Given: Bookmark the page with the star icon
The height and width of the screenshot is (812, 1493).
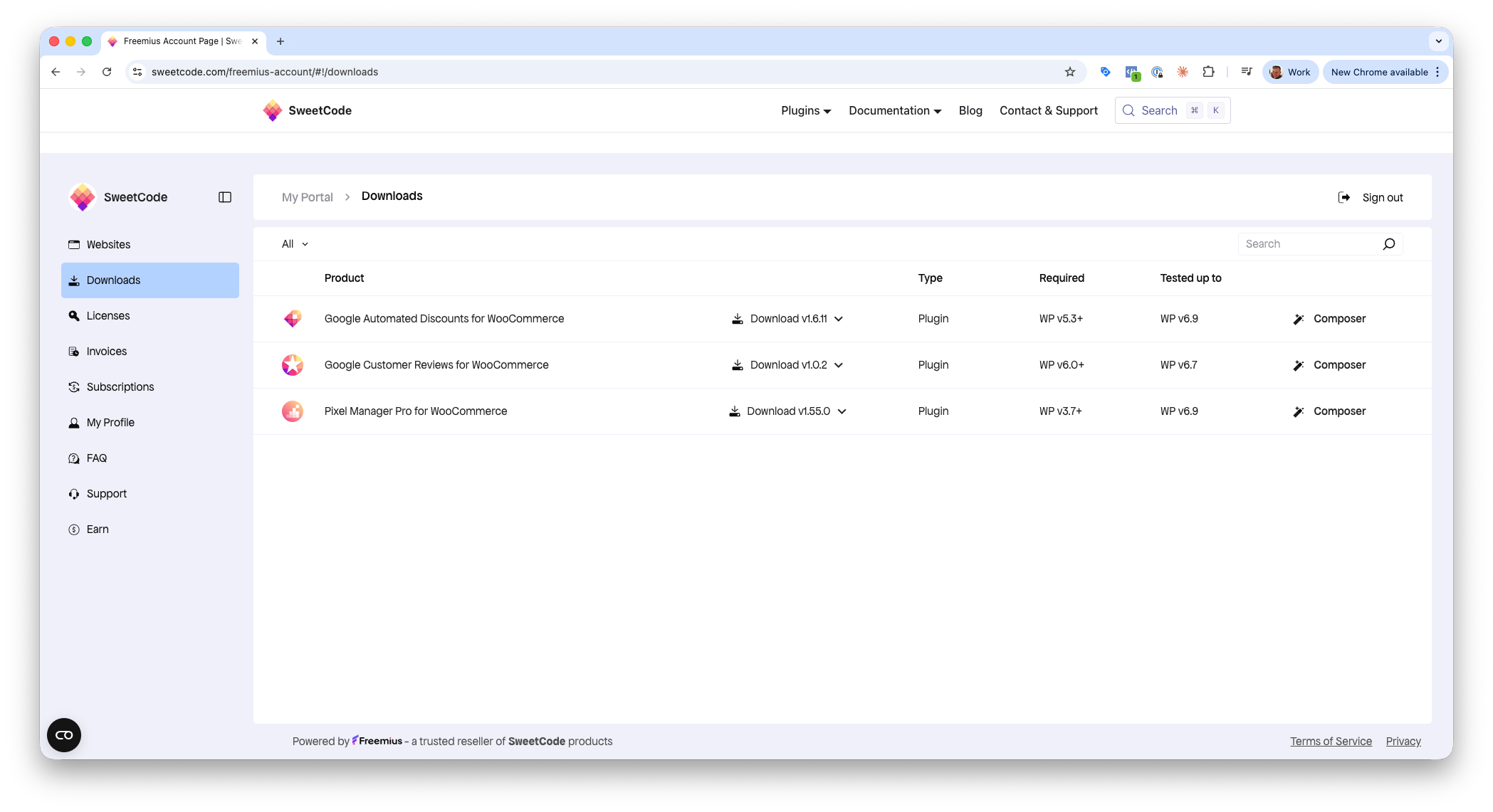Looking at the screenshot, I should tap(1070, 72).
